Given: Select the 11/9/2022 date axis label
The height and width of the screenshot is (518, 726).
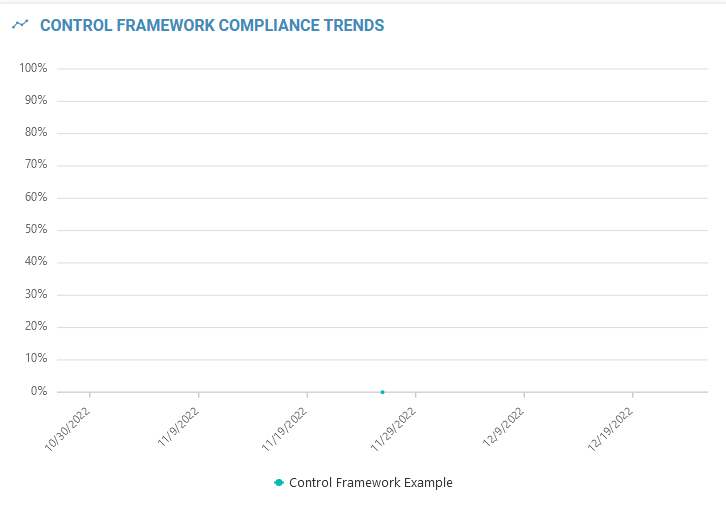Looking at the screenshot, I should pyautogui.click(x=180, y=427).
